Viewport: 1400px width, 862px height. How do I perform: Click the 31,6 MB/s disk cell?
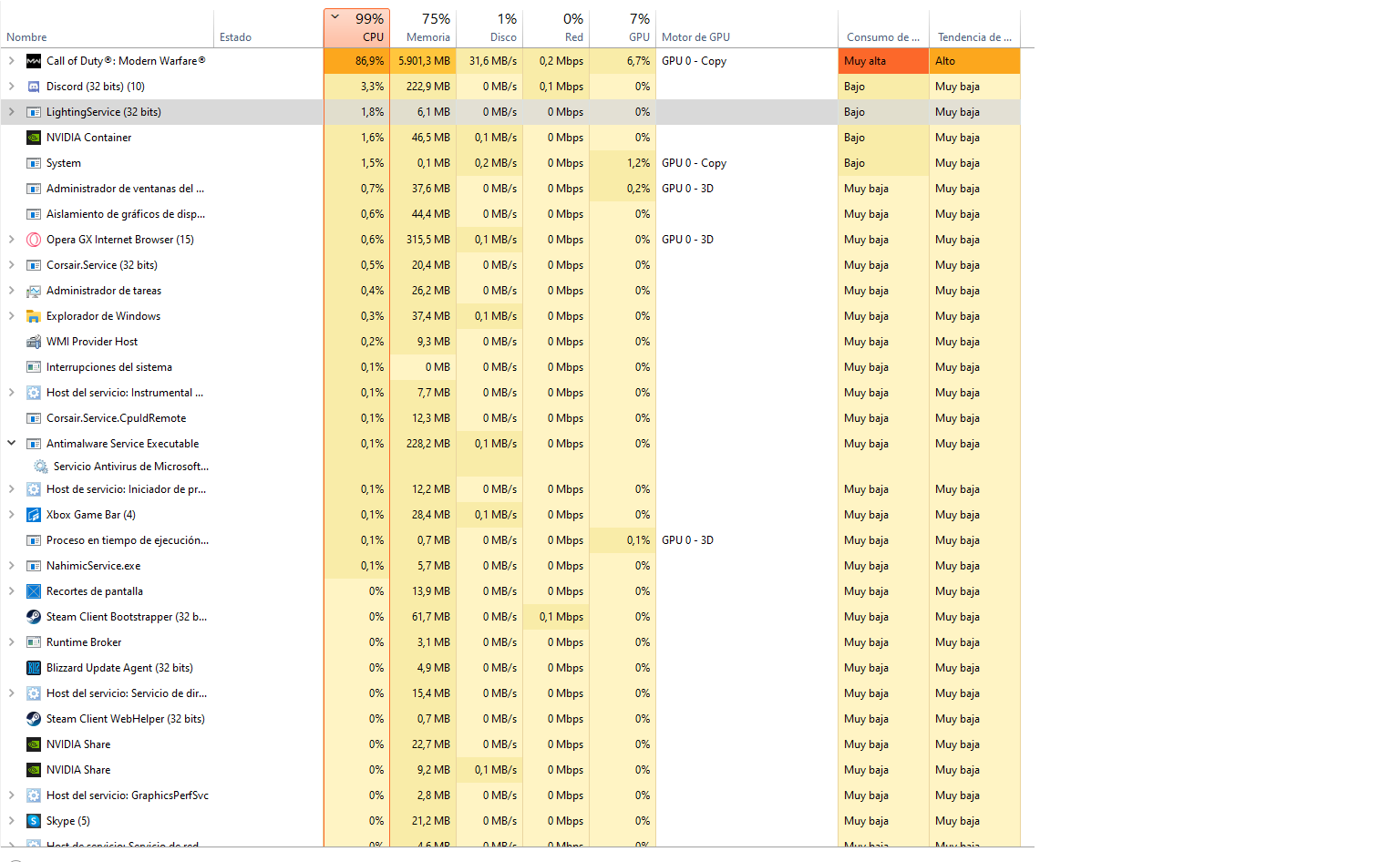(x=489, y=61)
